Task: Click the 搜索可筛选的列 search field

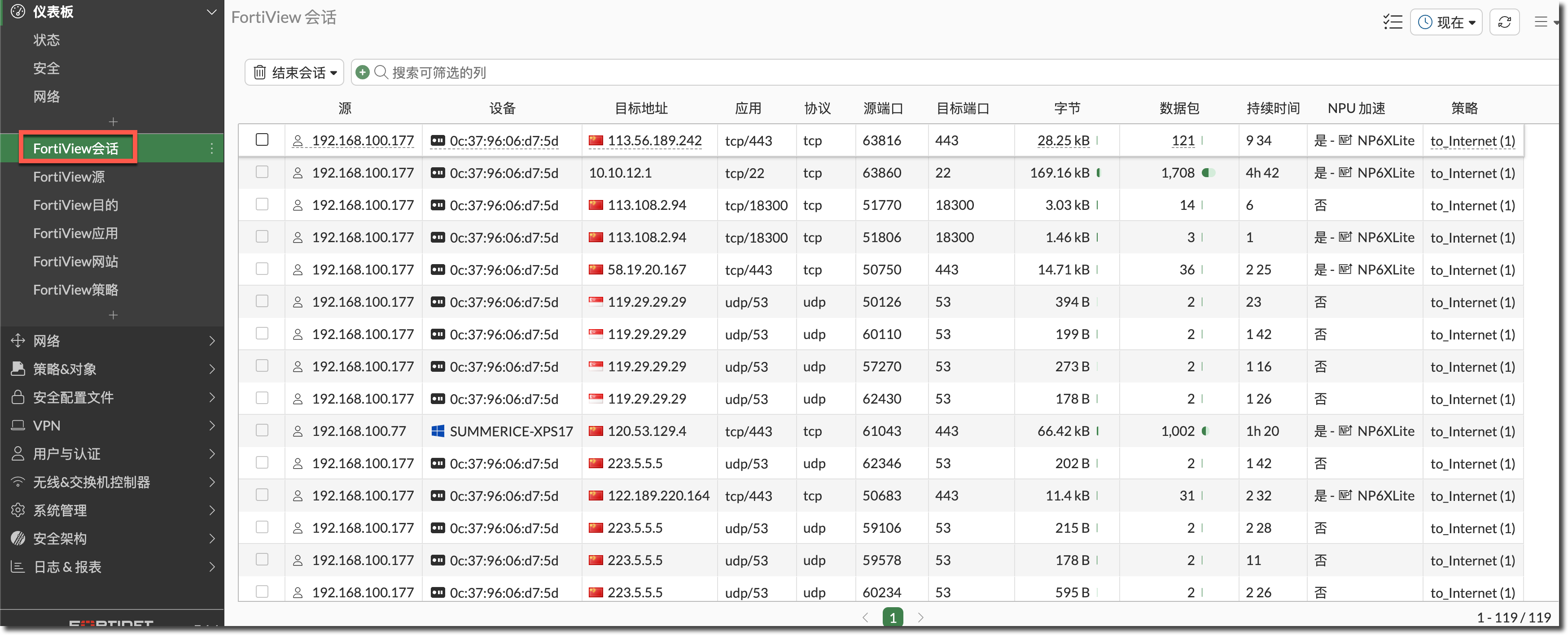Action: point(438,72)
